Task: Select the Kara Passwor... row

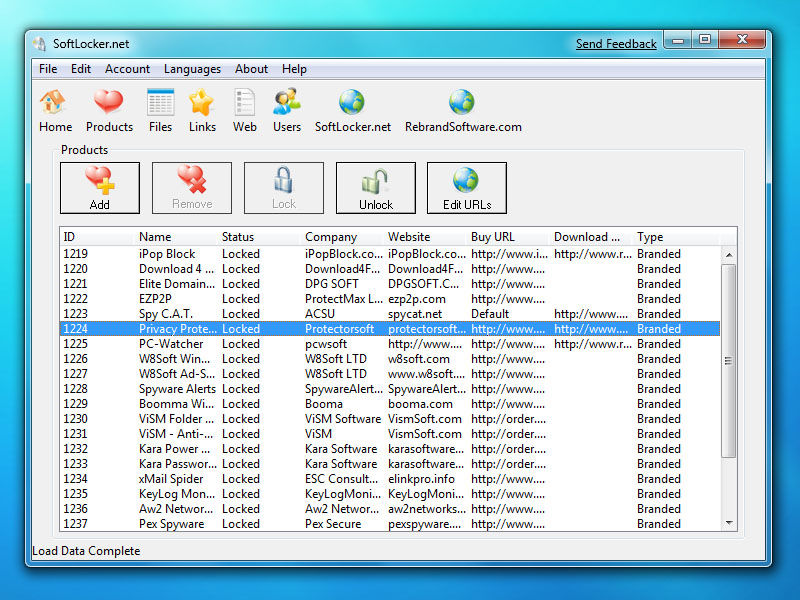Action: pyautogui.click(x=390, y=464)
